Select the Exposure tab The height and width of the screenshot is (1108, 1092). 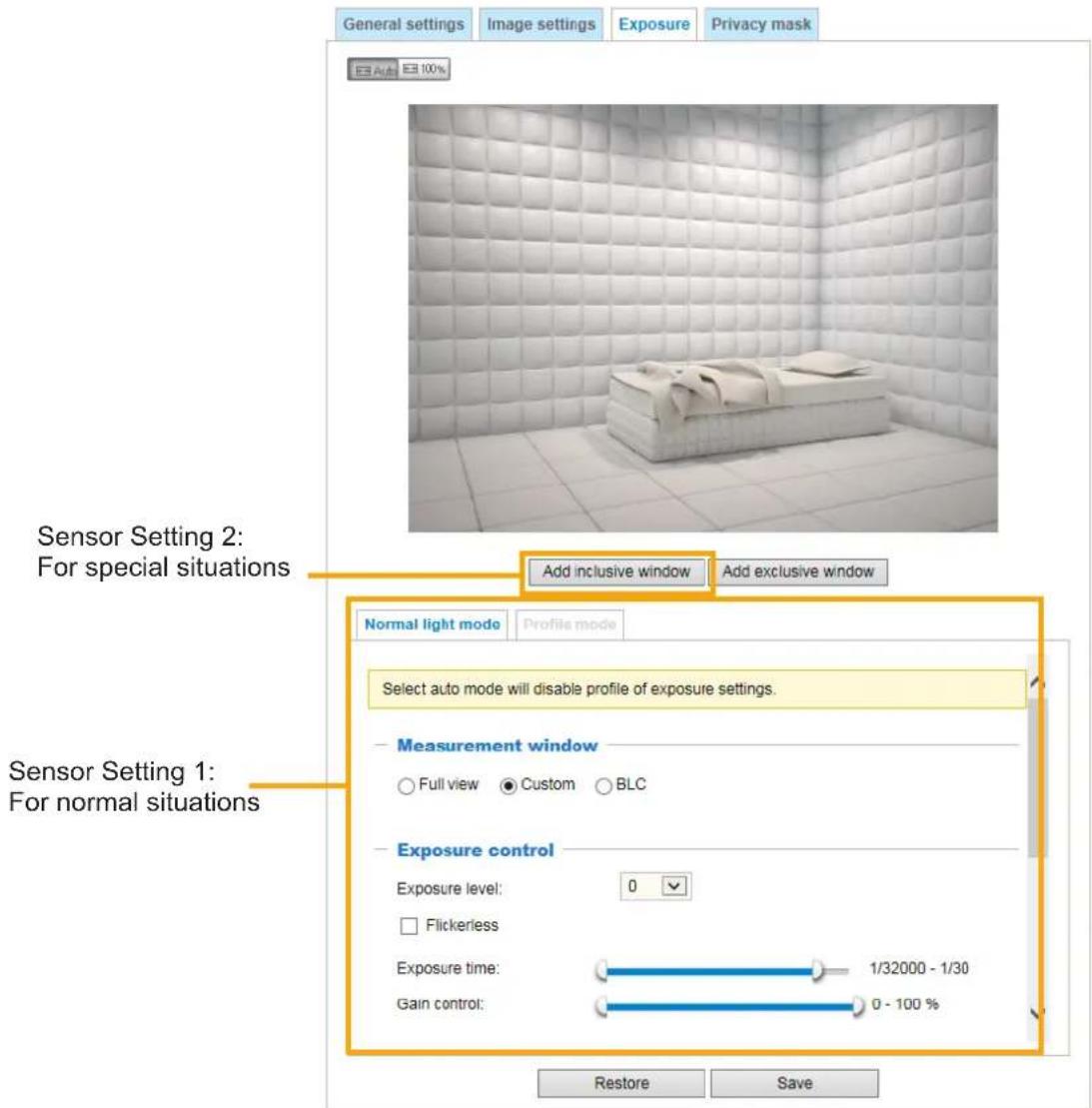653,25
